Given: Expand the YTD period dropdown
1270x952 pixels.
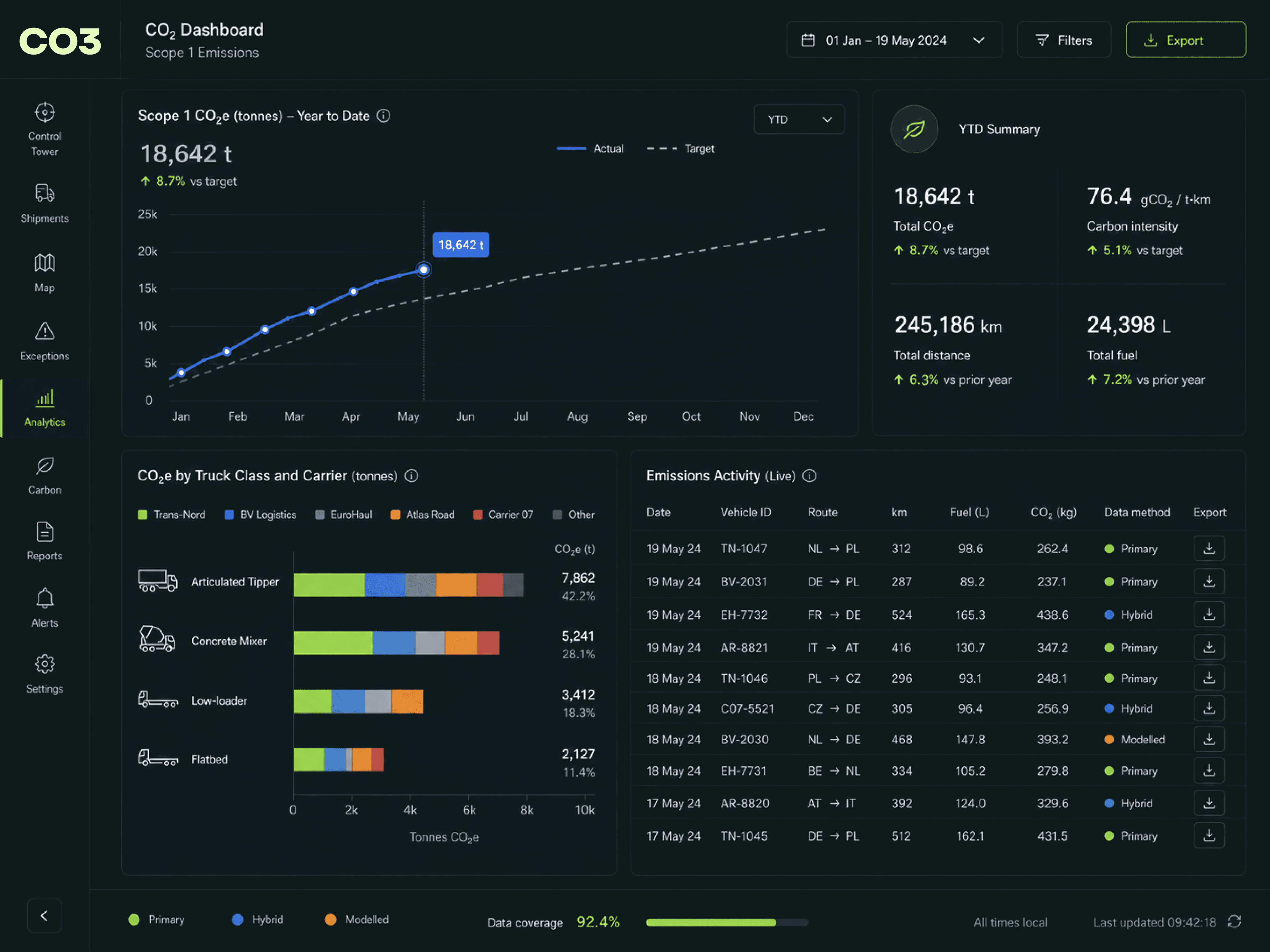Looking at the screenshot, I should [x=799, y=119].
